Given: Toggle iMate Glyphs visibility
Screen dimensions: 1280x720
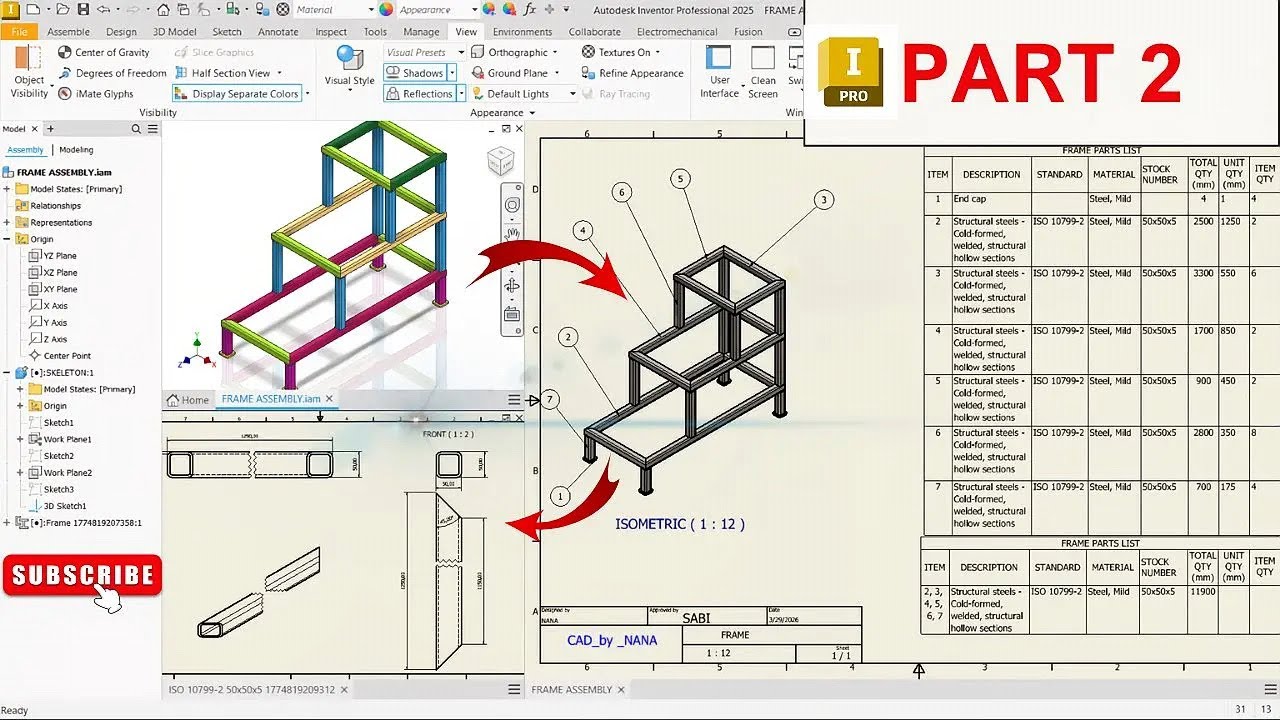Looking at the screenshot, I should point(95,94).
